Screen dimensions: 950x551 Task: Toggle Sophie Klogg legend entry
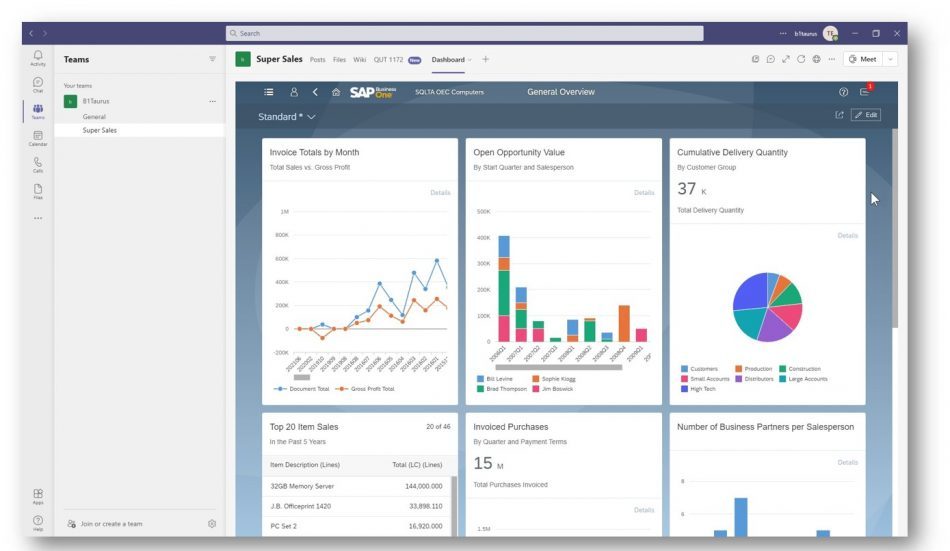(x=554, y=379)
